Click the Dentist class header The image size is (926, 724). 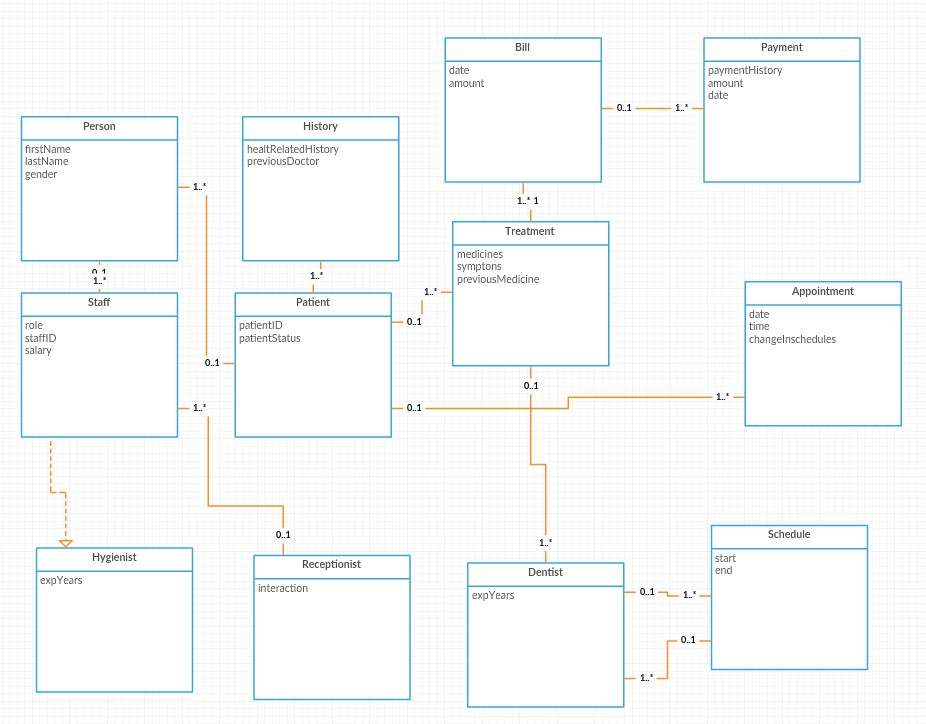pos(544,572)
